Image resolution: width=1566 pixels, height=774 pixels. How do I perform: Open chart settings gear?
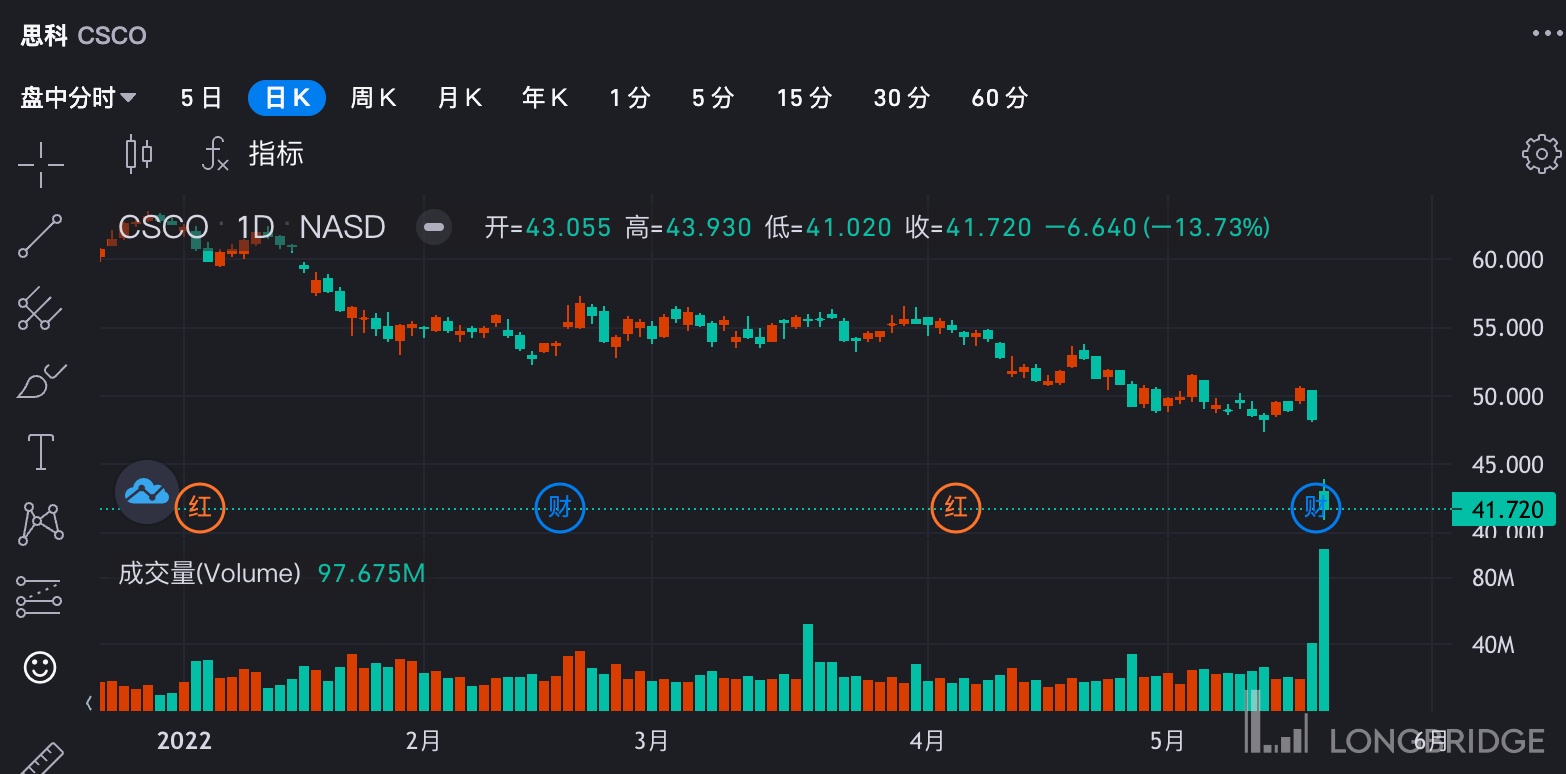click(x=1541, y=154)
